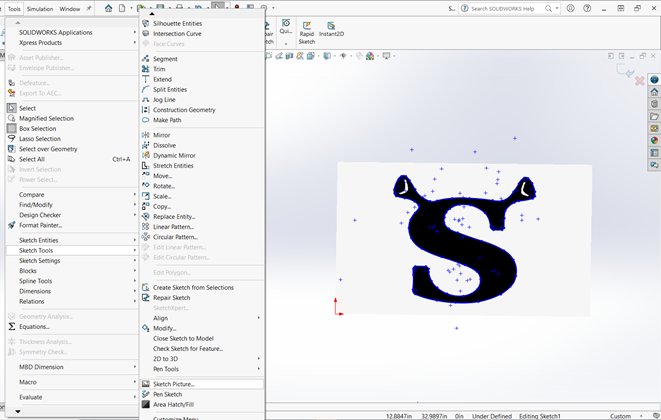Open the Help question mark icon
The image size is (661, 420).
[x=587, y=8]
